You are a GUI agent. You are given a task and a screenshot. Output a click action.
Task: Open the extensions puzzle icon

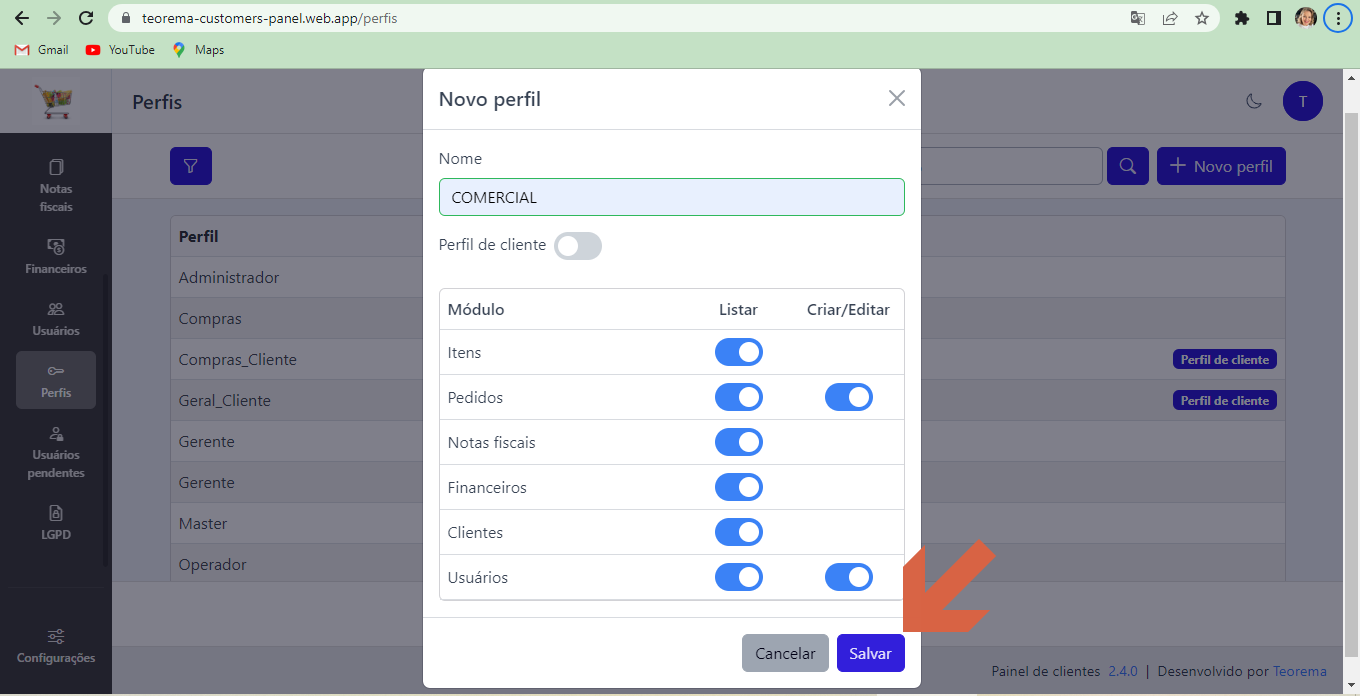pyautogui.click(x=1242, y=18)
